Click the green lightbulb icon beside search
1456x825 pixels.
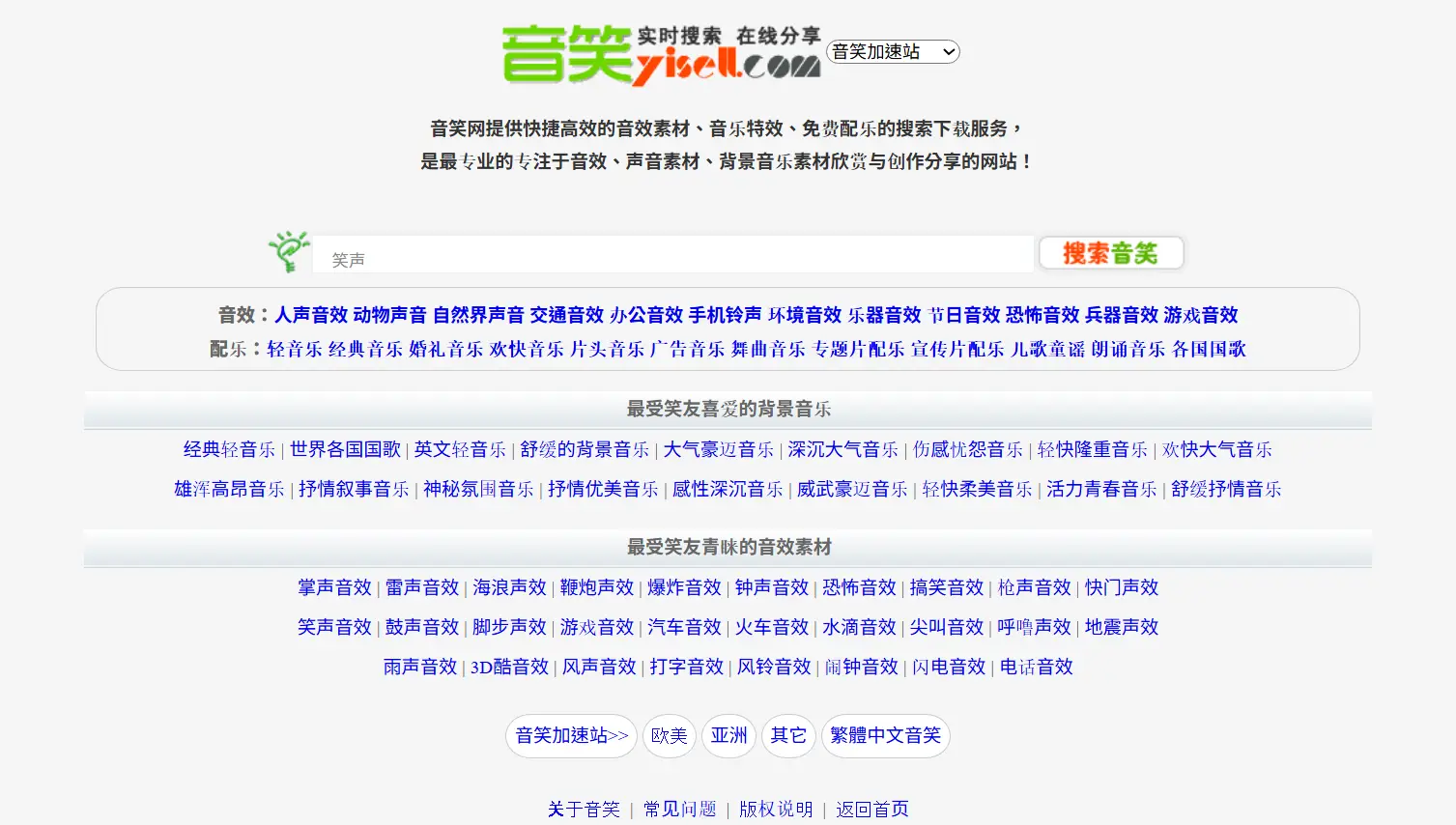288,252
